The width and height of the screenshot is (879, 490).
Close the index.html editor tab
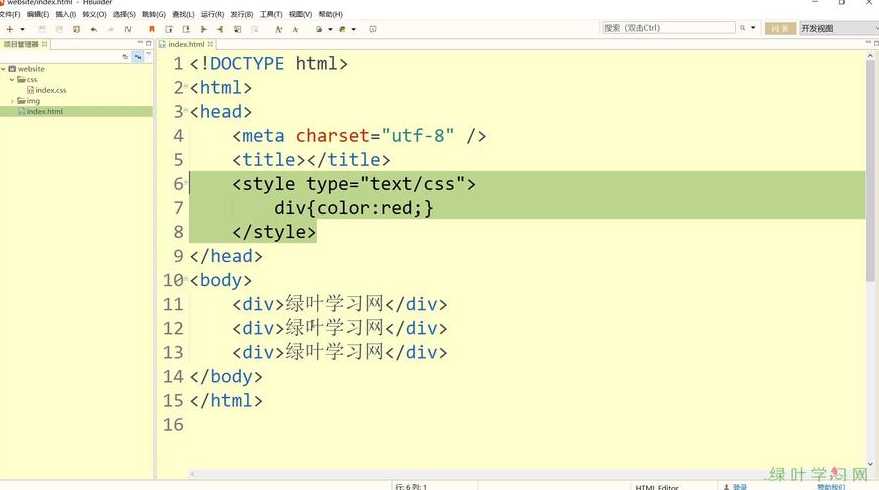(210, 44)
